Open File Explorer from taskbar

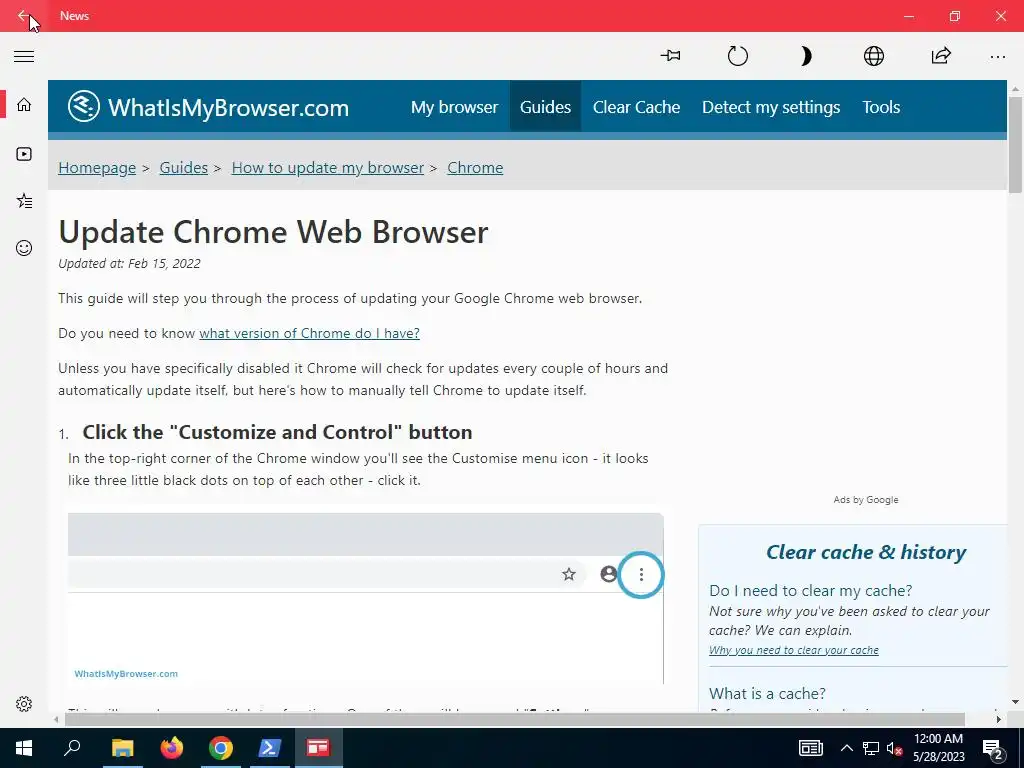tap(122, 748)
